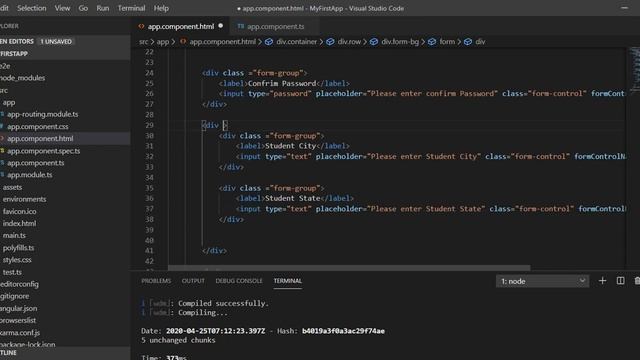Click div.form-bg breadcrumb item
640x360 pixels.
pos(400,42)
